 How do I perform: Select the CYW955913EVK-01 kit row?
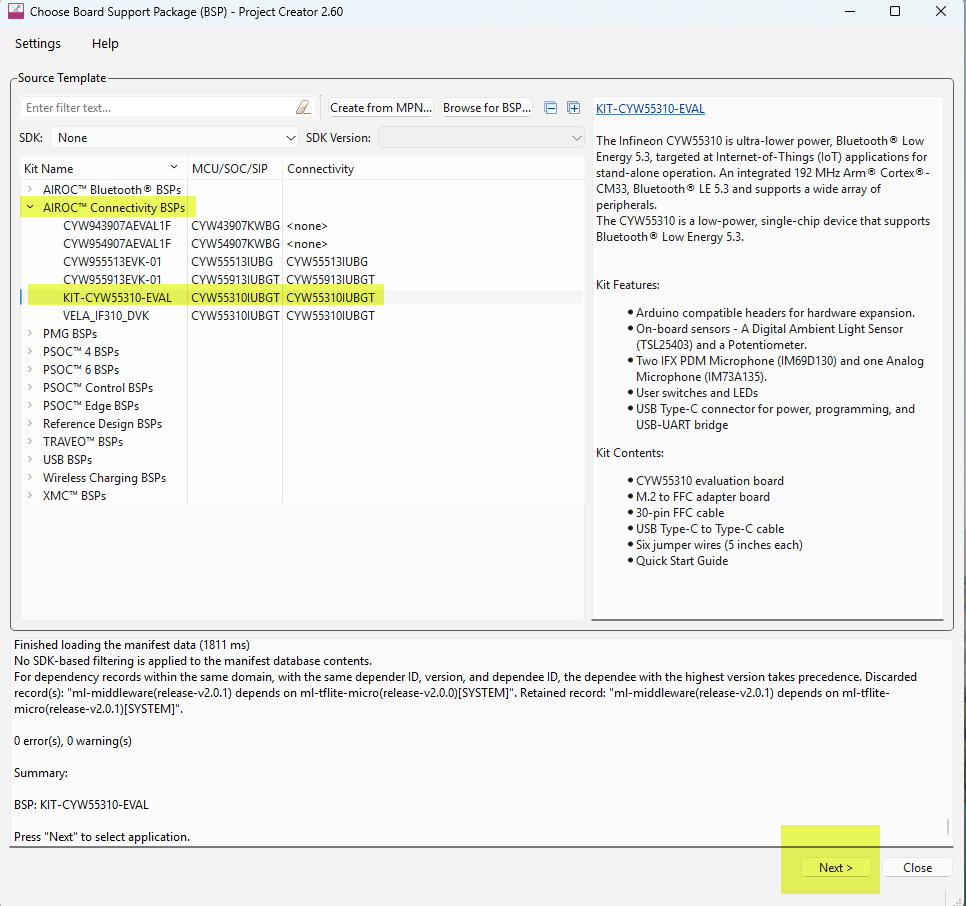302,280
